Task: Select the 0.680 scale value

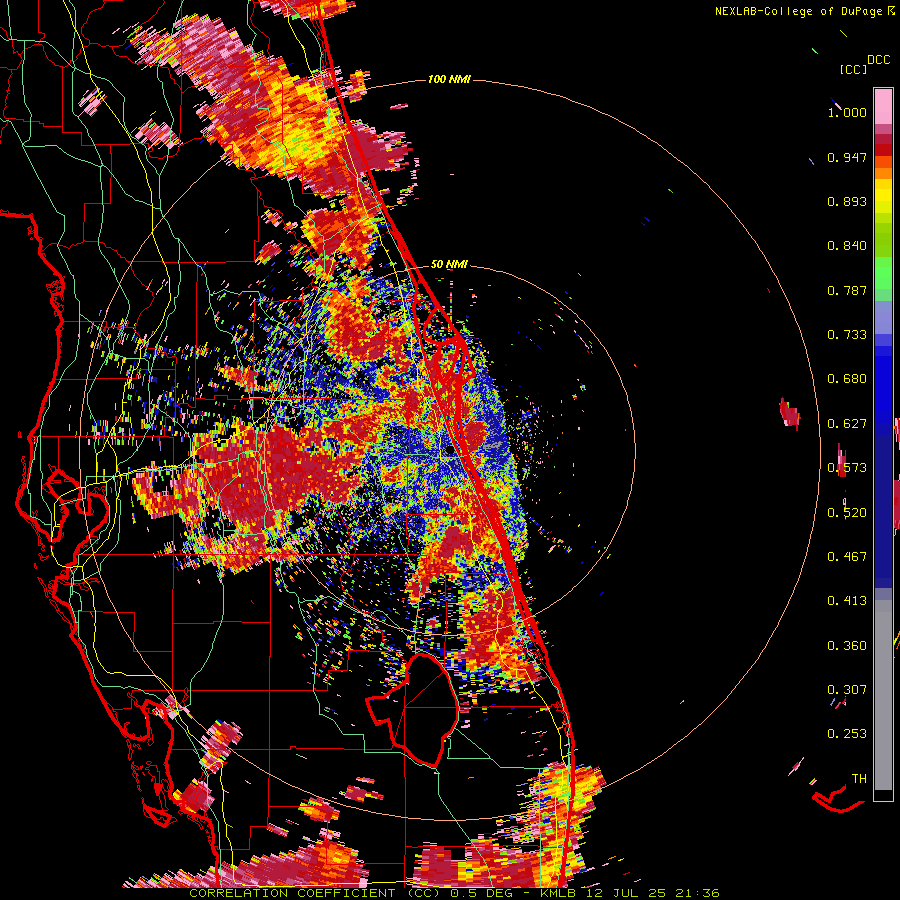Action: [x=847, y=379]
